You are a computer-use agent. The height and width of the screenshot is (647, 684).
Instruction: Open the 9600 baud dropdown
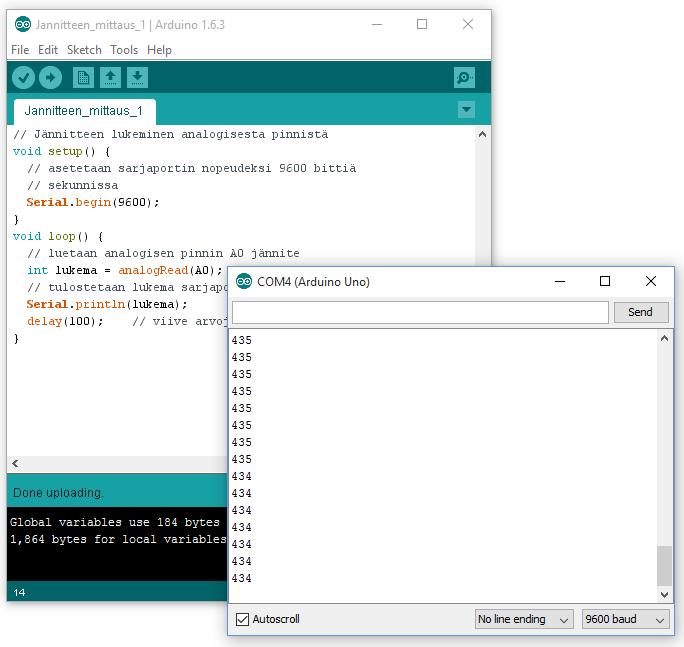(x=625, y=619)
